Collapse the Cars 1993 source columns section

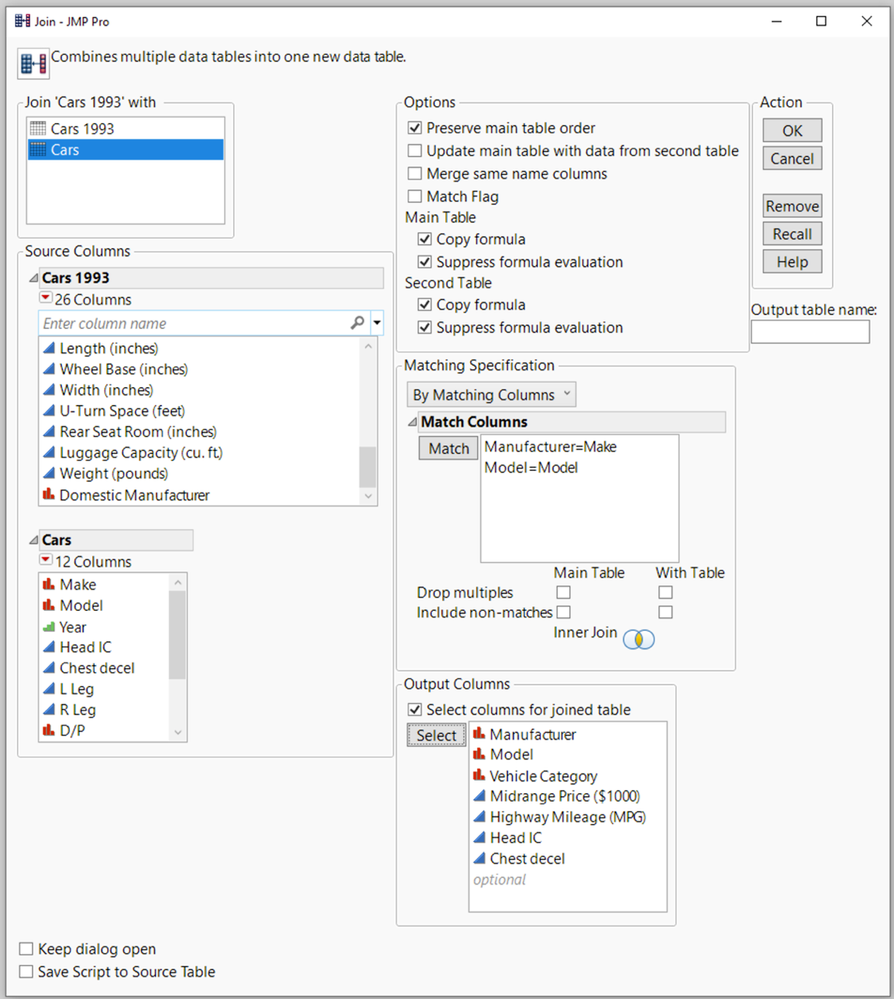34,278
